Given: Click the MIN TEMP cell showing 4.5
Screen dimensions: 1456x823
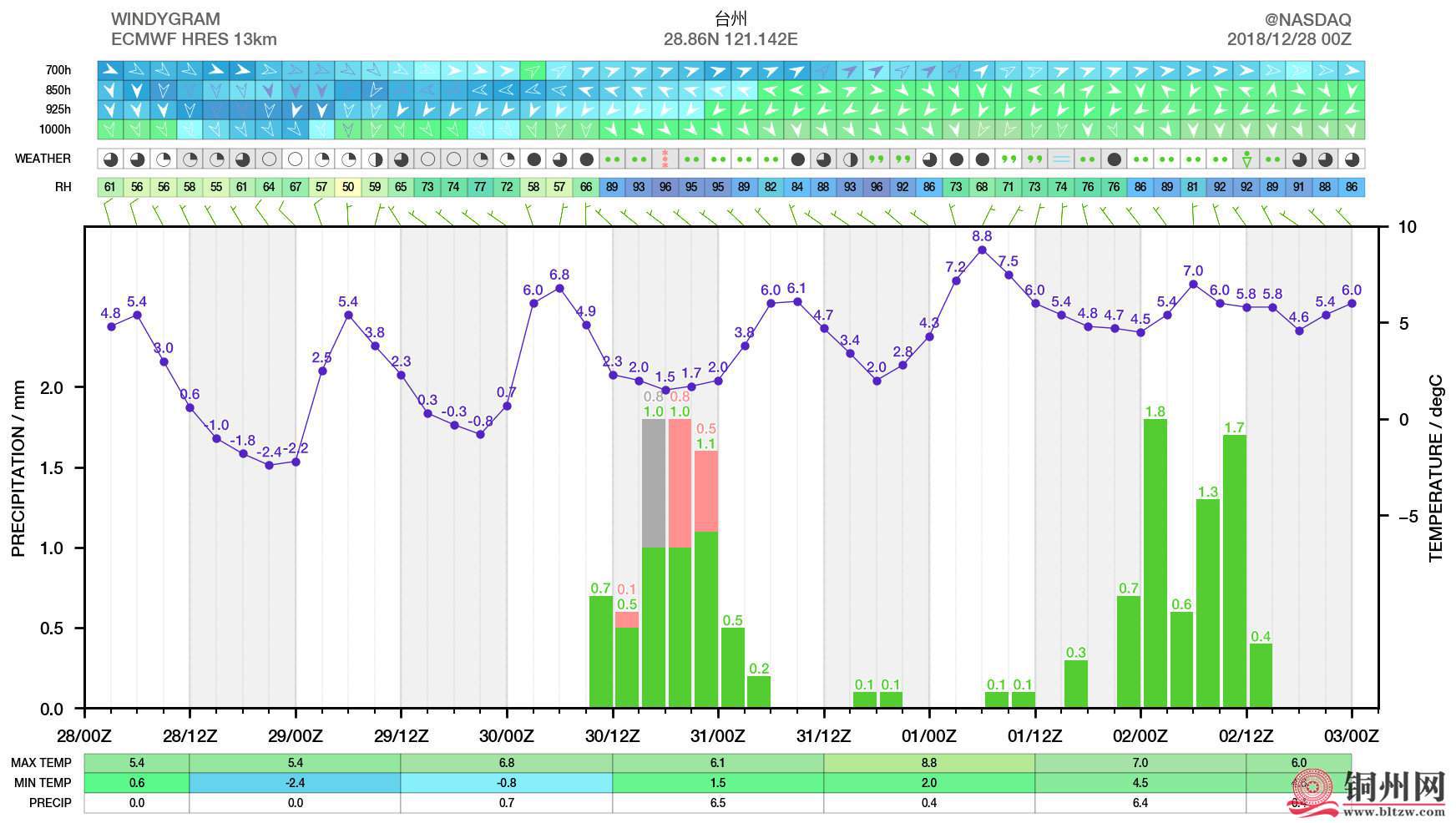Looking at the screenshot, I should point(1140,783).
